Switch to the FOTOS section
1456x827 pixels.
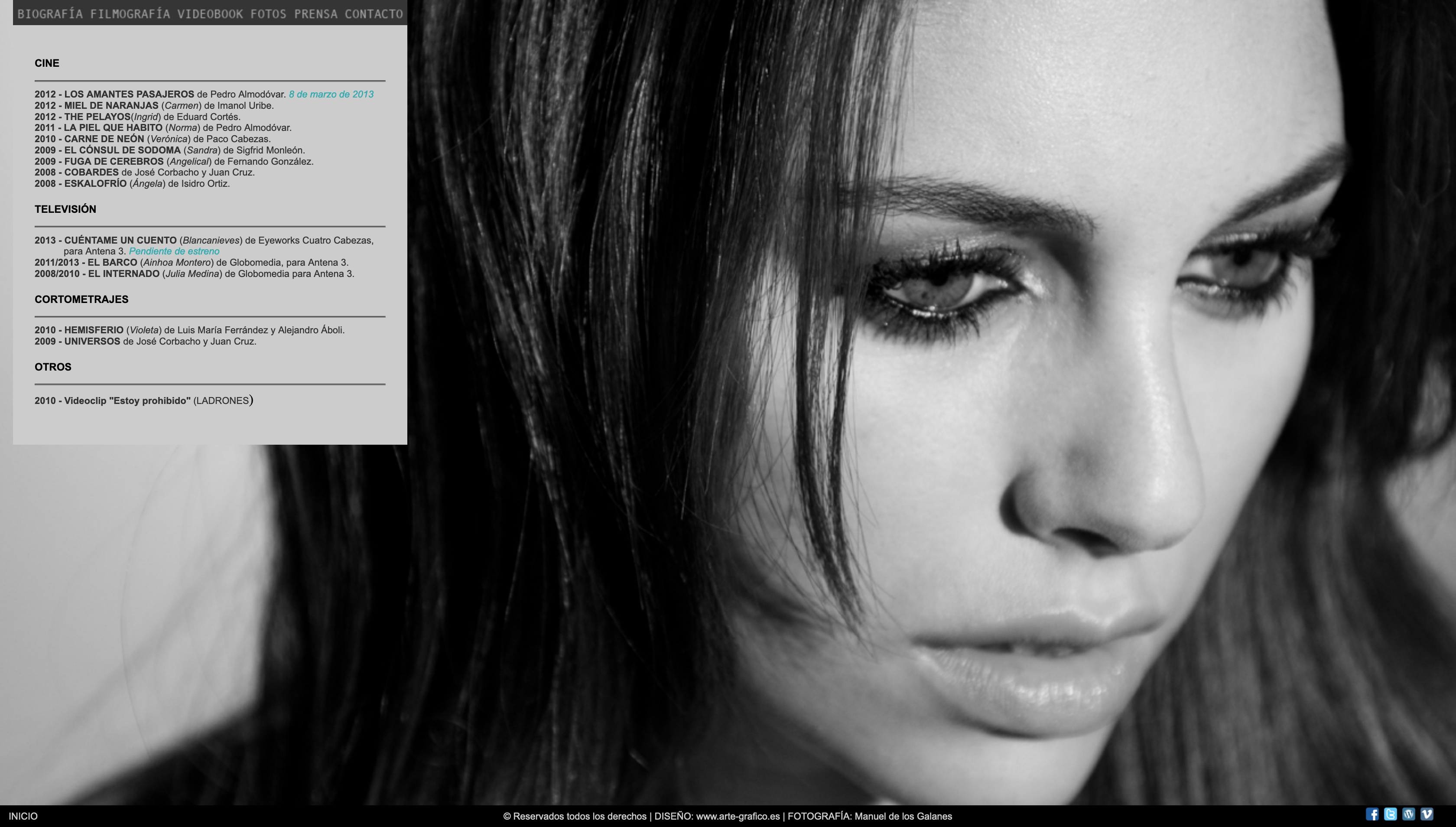coord(269,14)
